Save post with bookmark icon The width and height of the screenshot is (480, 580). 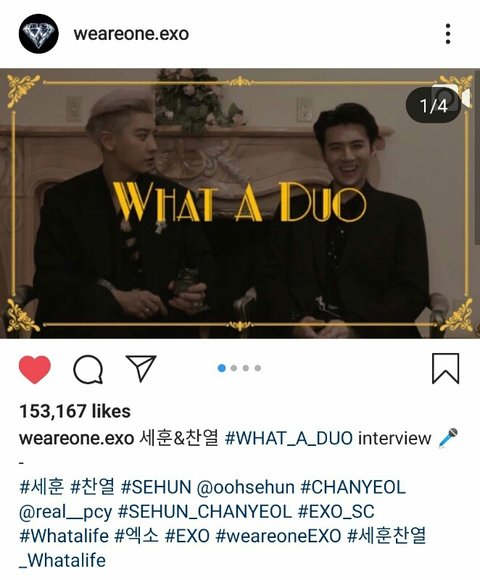point(446,368)
